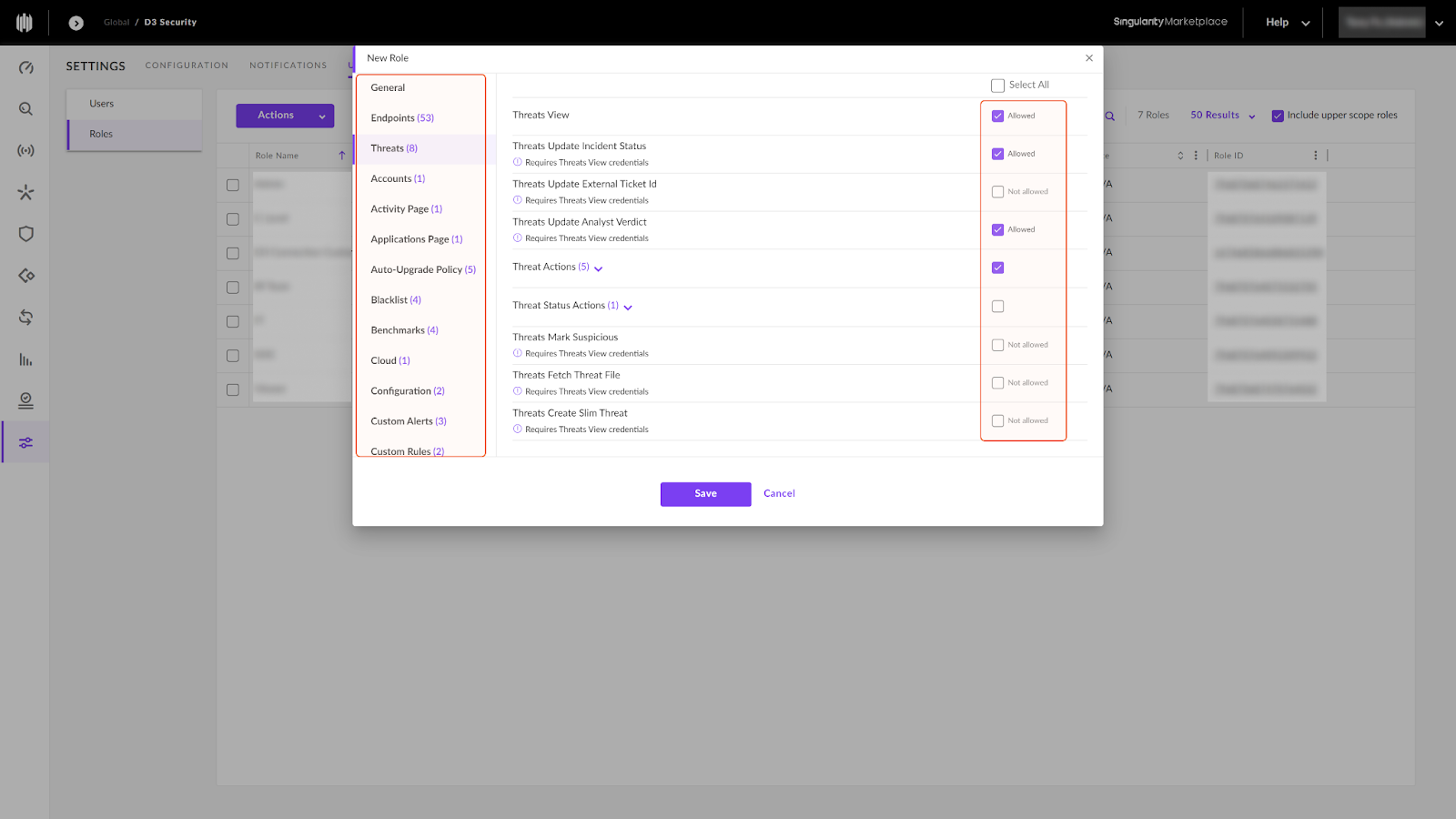Open the user account dropdown chevron

pos(1439,24)
